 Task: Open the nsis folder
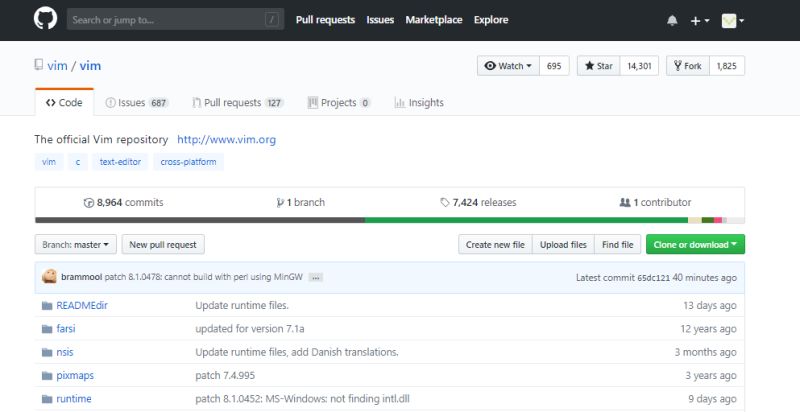pos(65,352)
